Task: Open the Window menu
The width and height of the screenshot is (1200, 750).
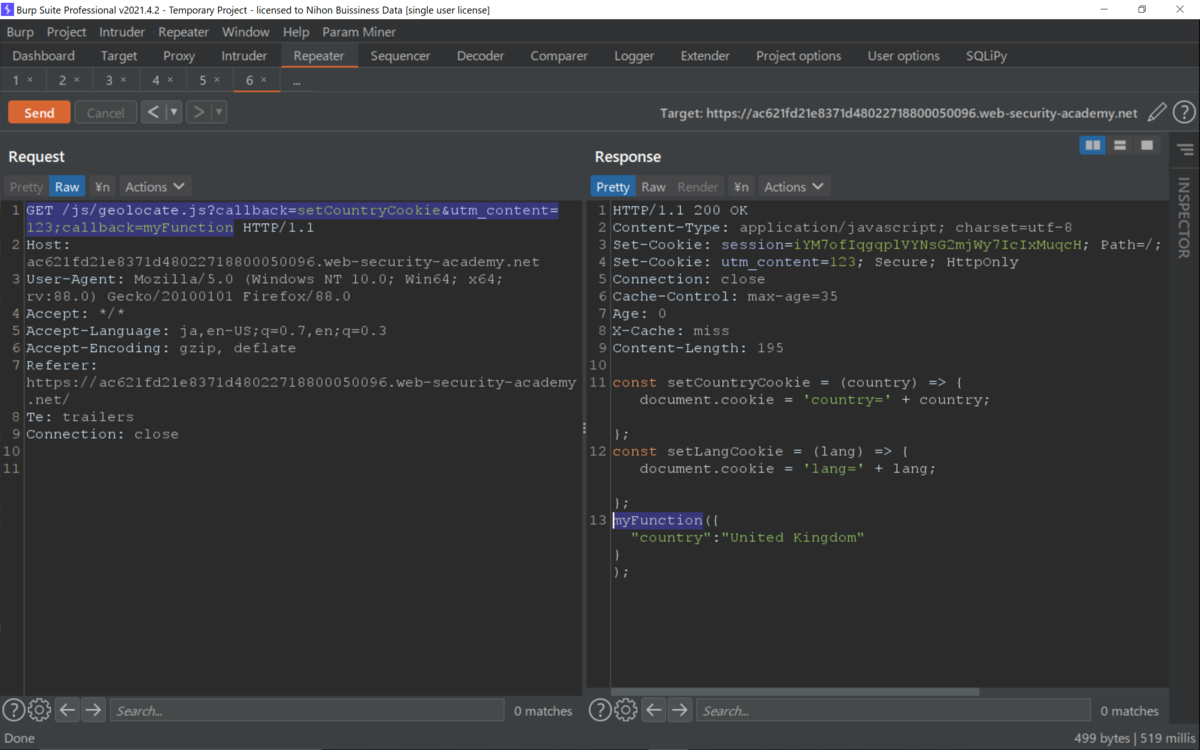Action: tap(246, 32)
